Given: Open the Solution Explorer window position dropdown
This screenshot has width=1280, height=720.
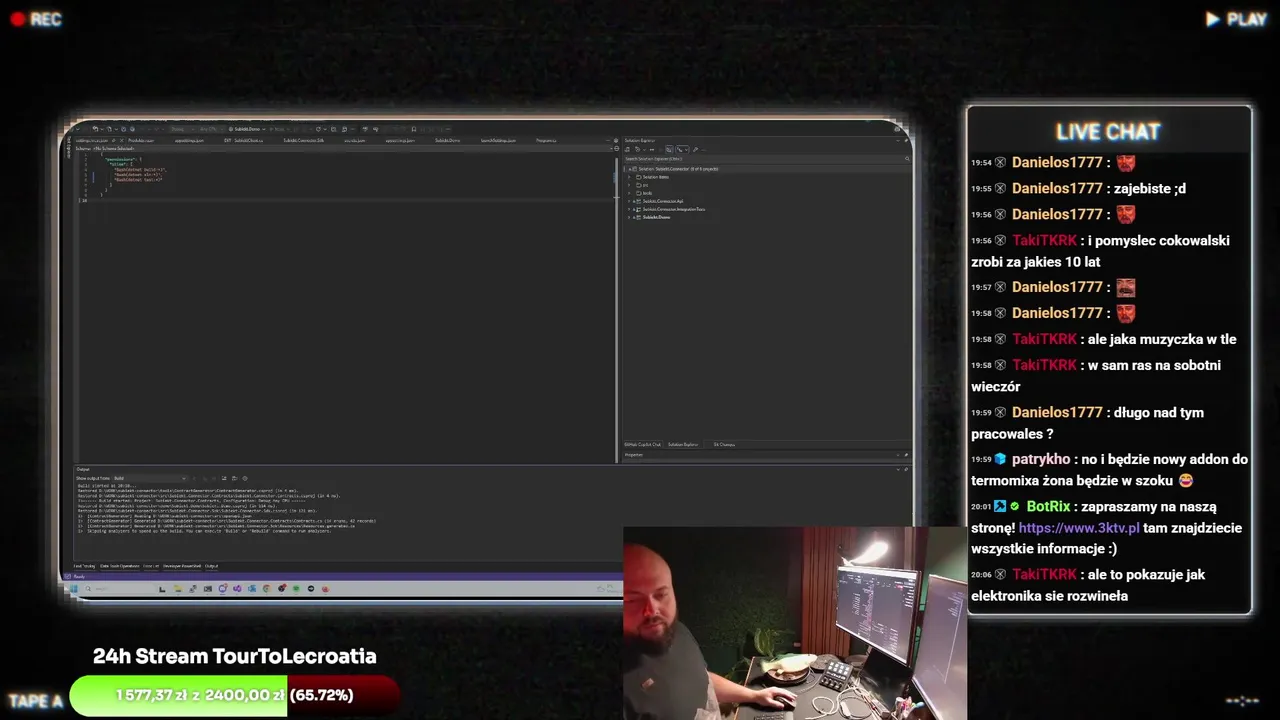Looking at the screenshot, I should pos(898,141).
